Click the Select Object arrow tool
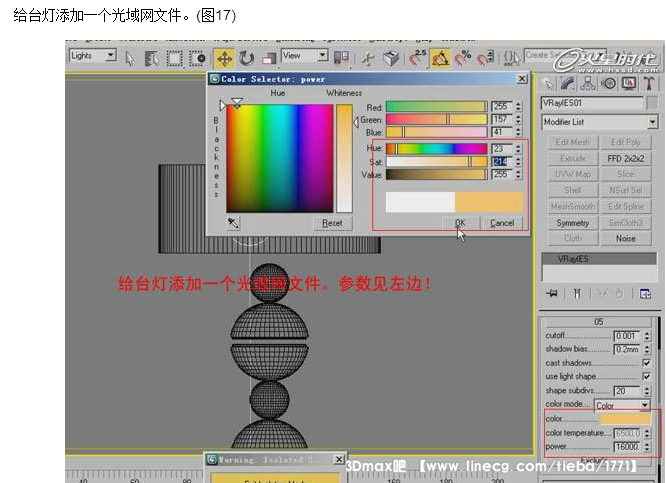This screenshot has height=483, width=666. pos(129,58)
